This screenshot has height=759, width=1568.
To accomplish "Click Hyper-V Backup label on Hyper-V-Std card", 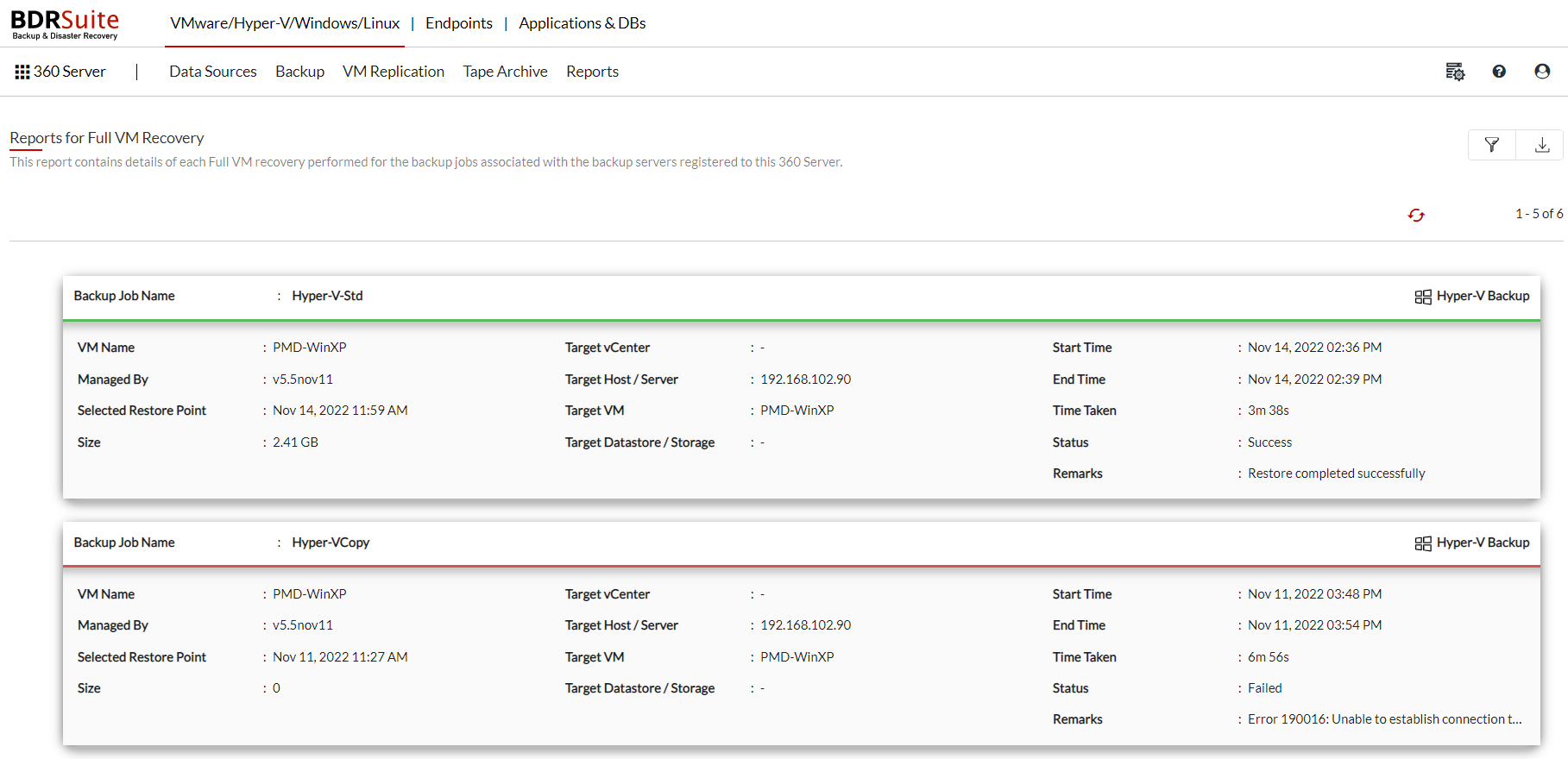I will pyautogui.click(x=1483, y=296).
